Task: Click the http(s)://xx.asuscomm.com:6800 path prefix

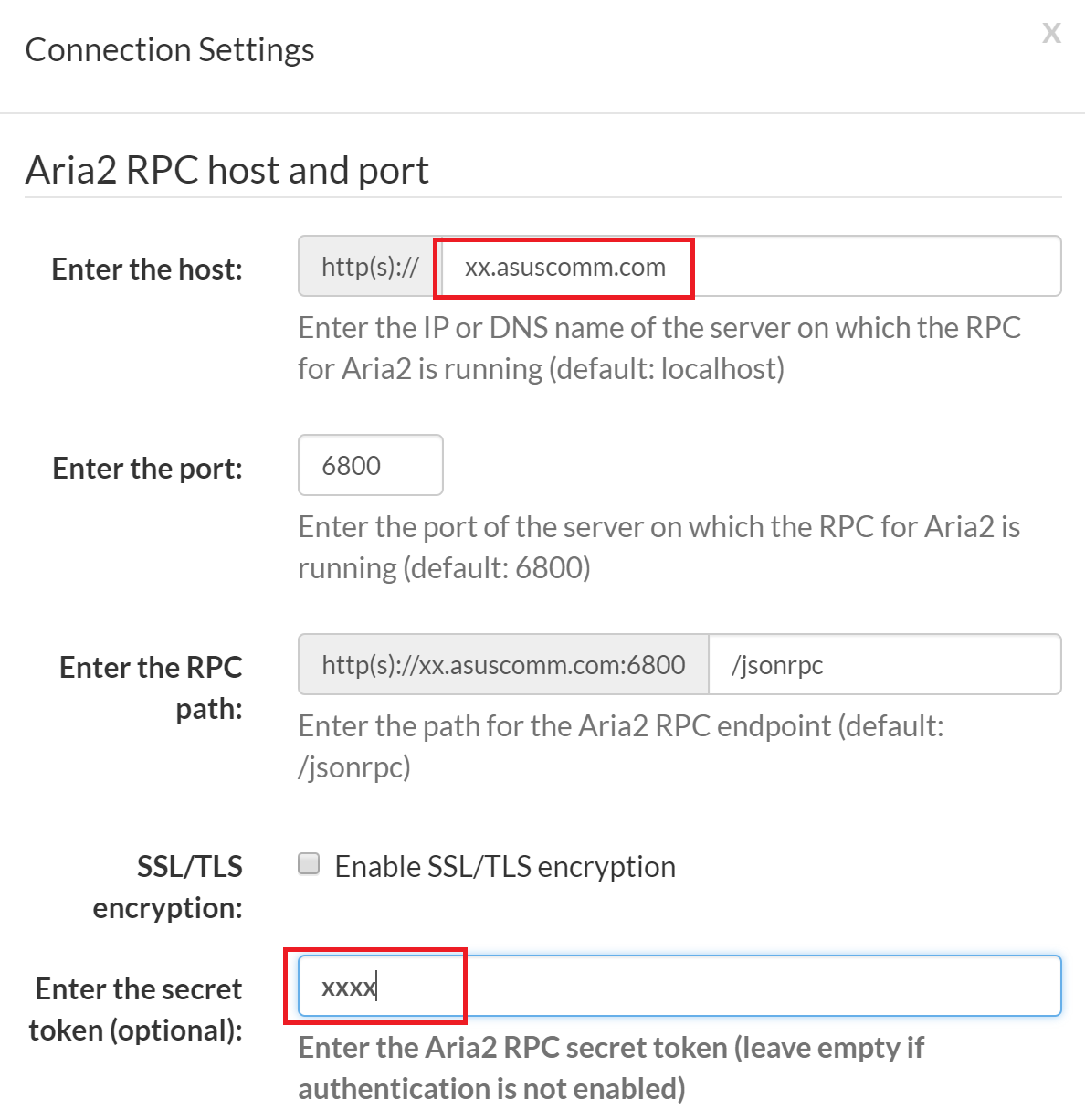Action: pos(503,665)
